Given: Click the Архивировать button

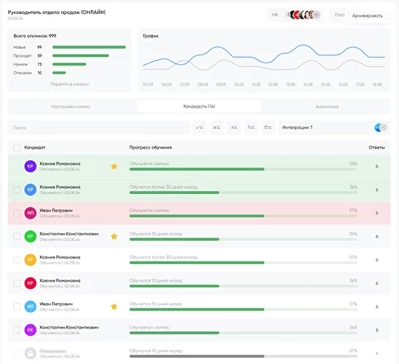Looking at the screenshot, I should [367, 16].
